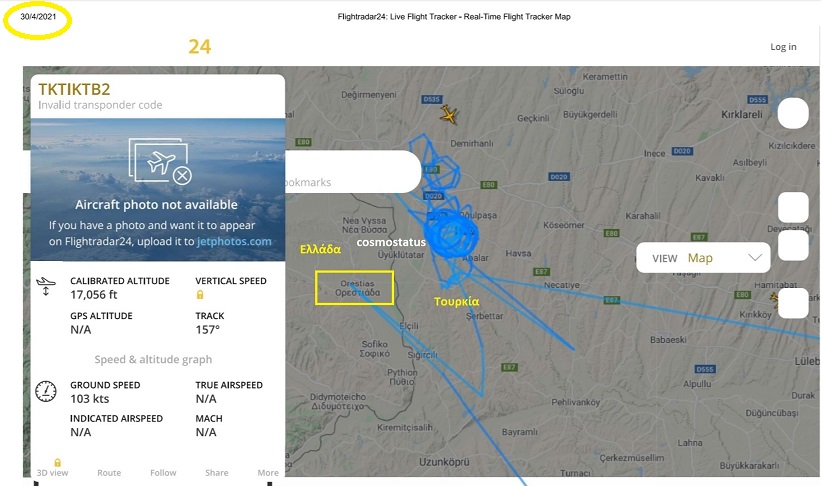
Task: Open the jetphotos.com link
Action: click(x=234, y=241)
